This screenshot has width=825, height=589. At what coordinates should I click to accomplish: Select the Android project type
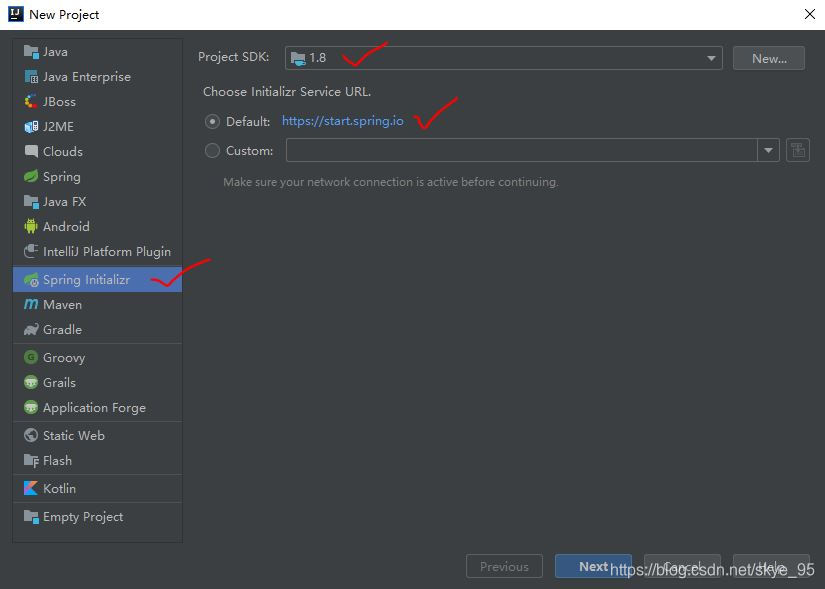tap(97, 226)
